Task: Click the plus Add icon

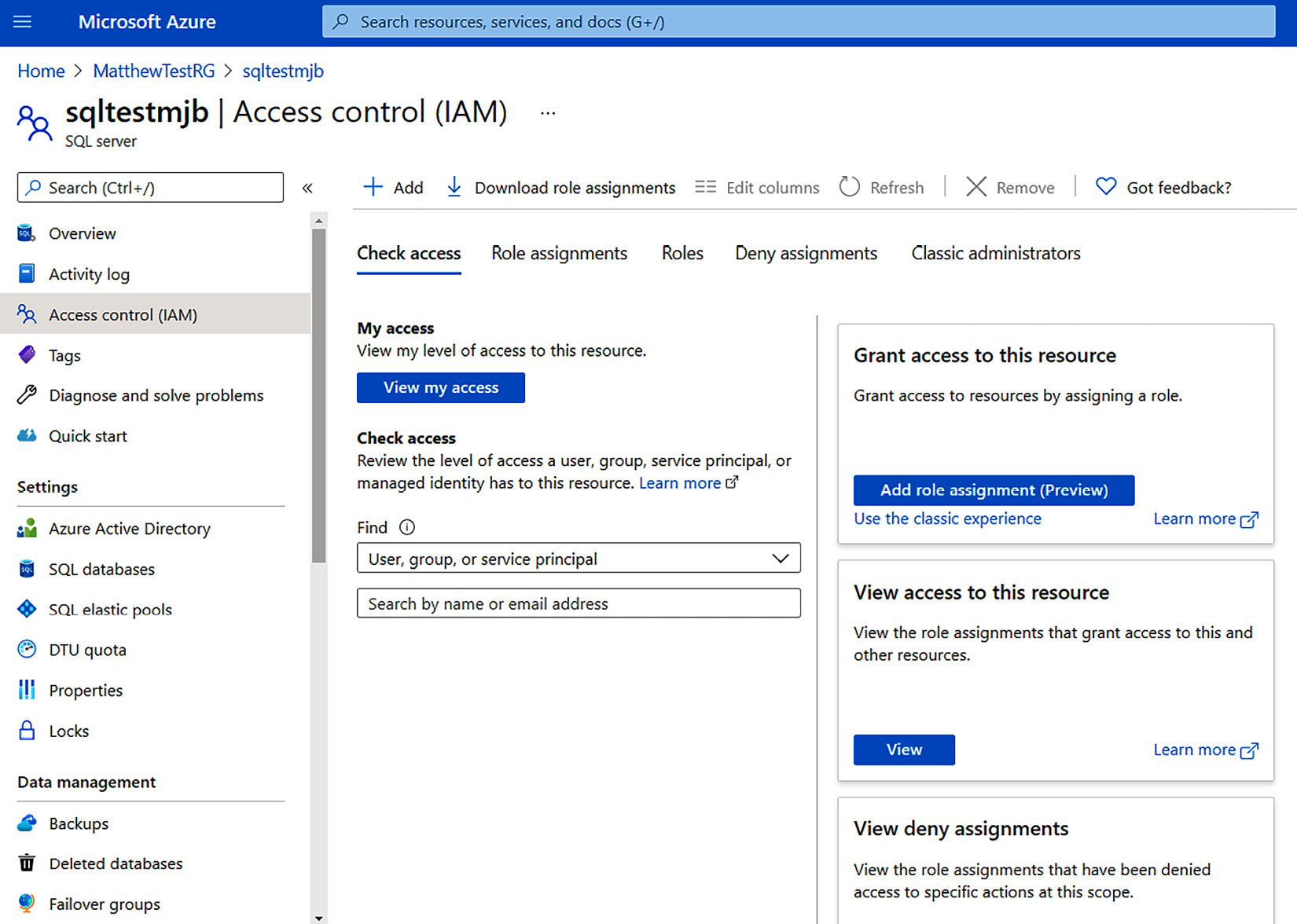Action: (373, 187)
